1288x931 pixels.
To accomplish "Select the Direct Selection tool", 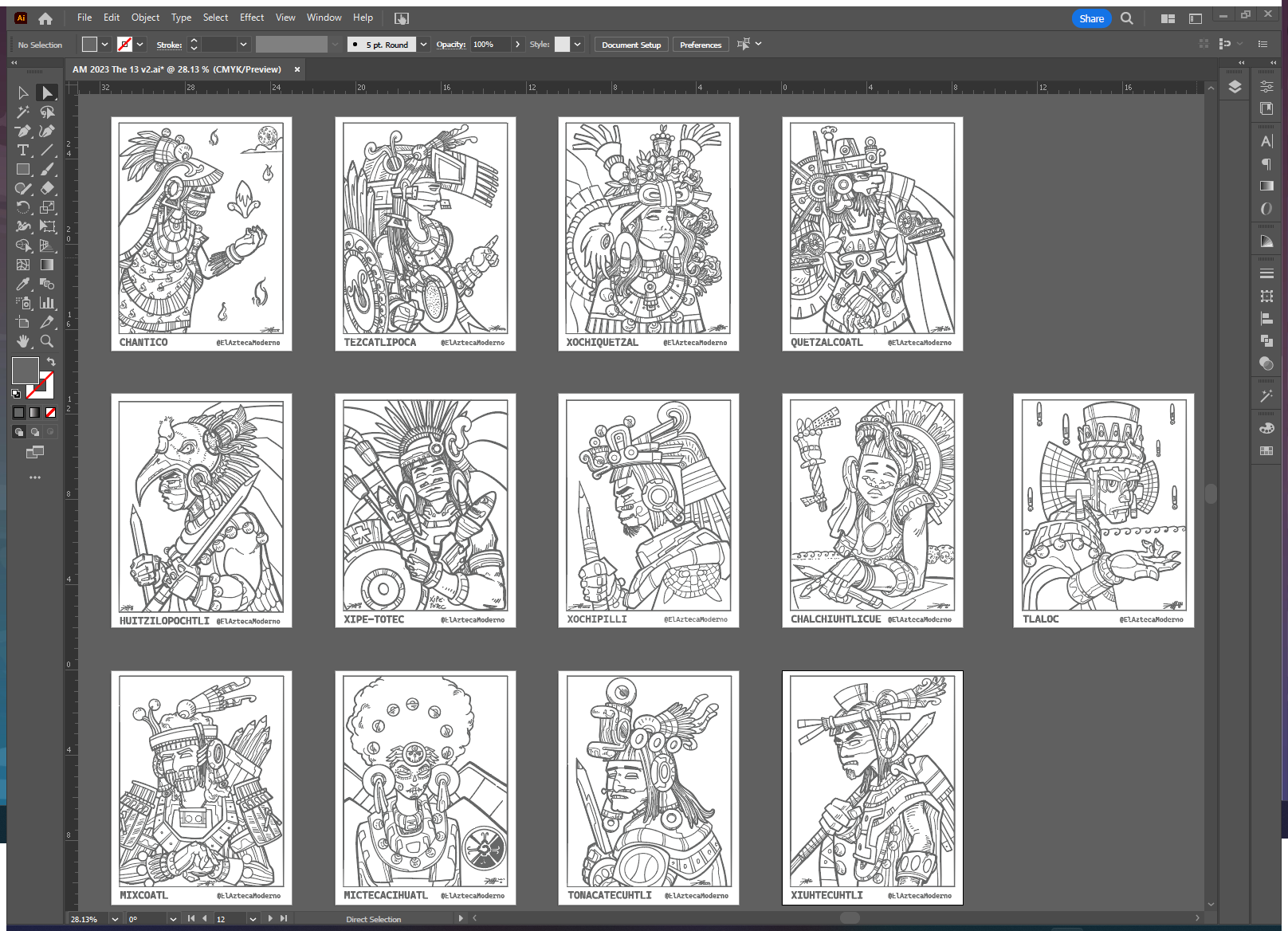I will 48,93.
